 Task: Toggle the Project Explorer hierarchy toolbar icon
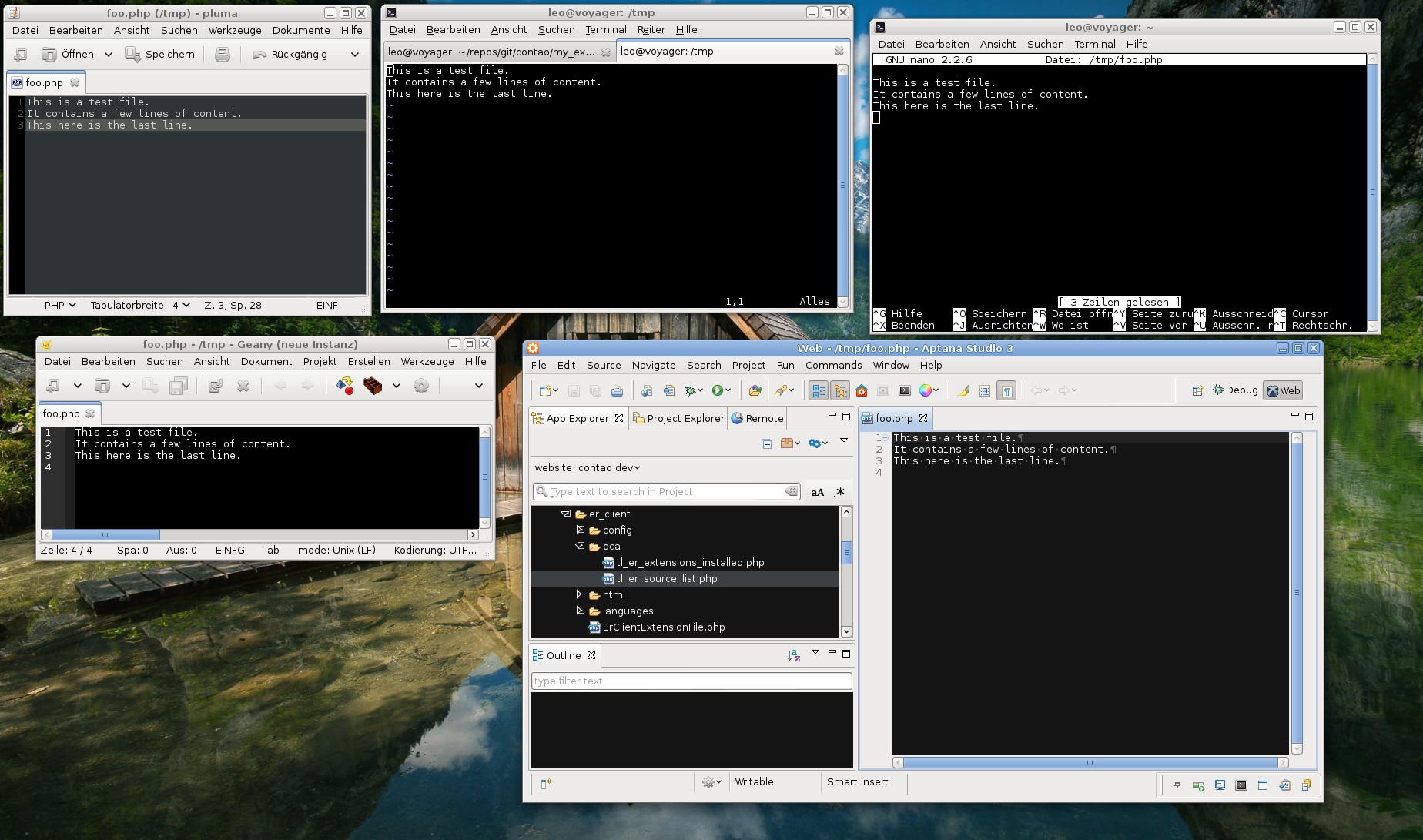840,390
